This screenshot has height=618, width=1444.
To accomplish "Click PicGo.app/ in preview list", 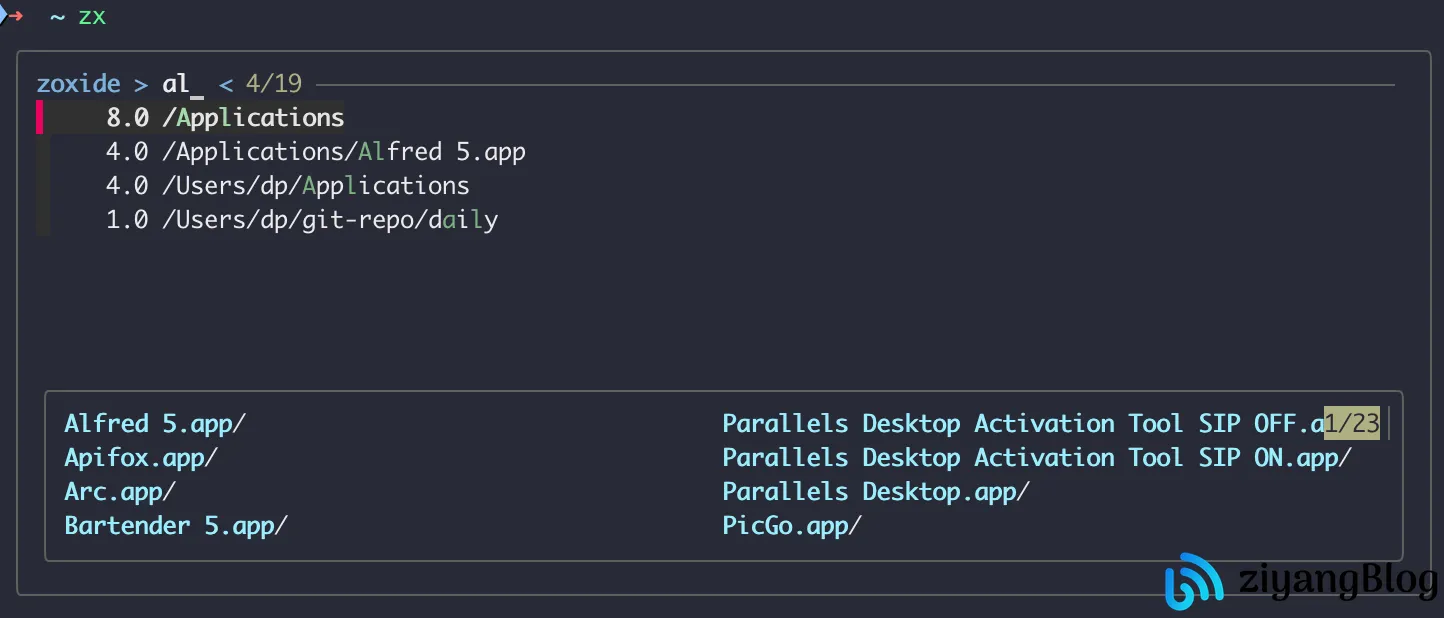I will click(x=792, y=526).
